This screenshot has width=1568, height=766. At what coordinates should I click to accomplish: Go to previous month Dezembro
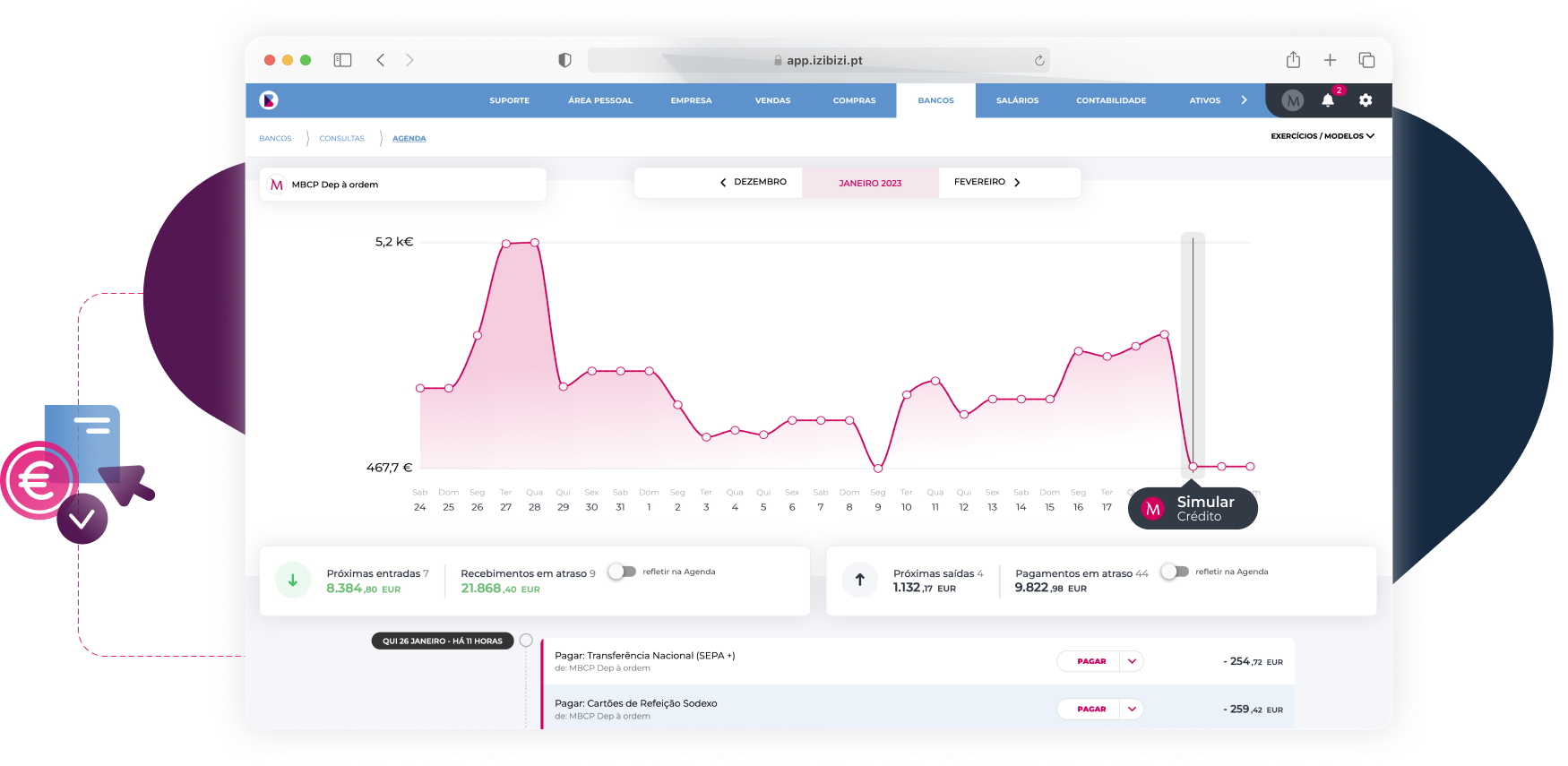753,182
